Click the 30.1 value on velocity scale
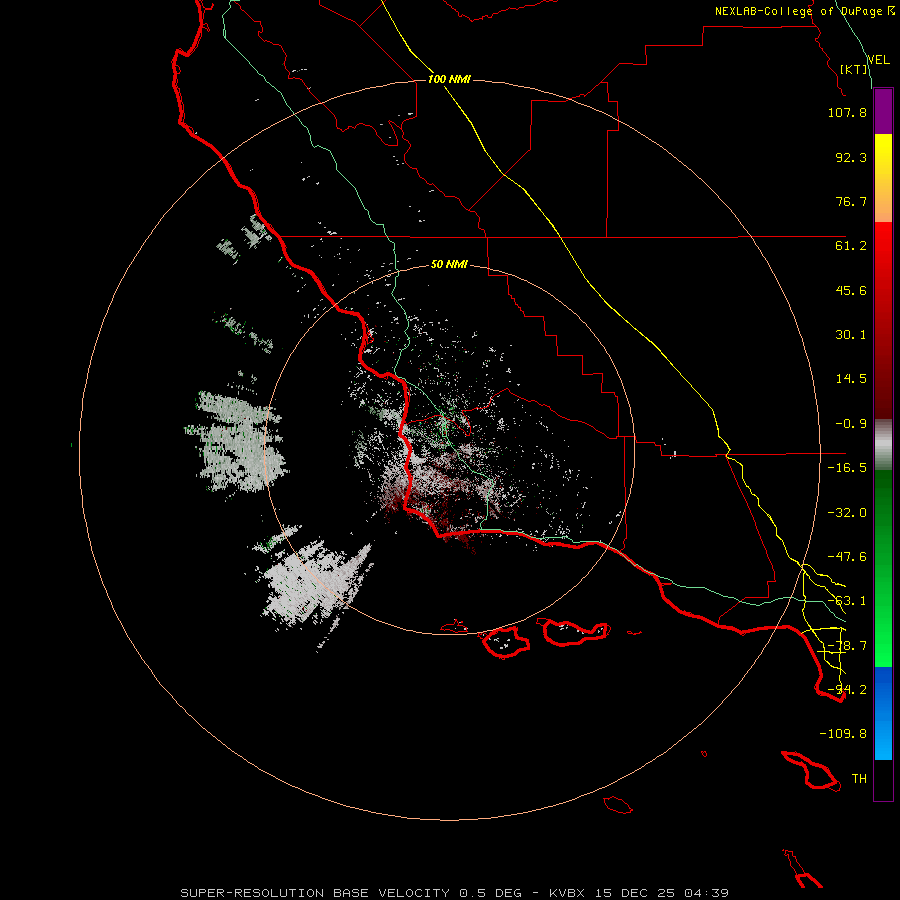Viewport: 900px width, 900px height. point(851,335)
